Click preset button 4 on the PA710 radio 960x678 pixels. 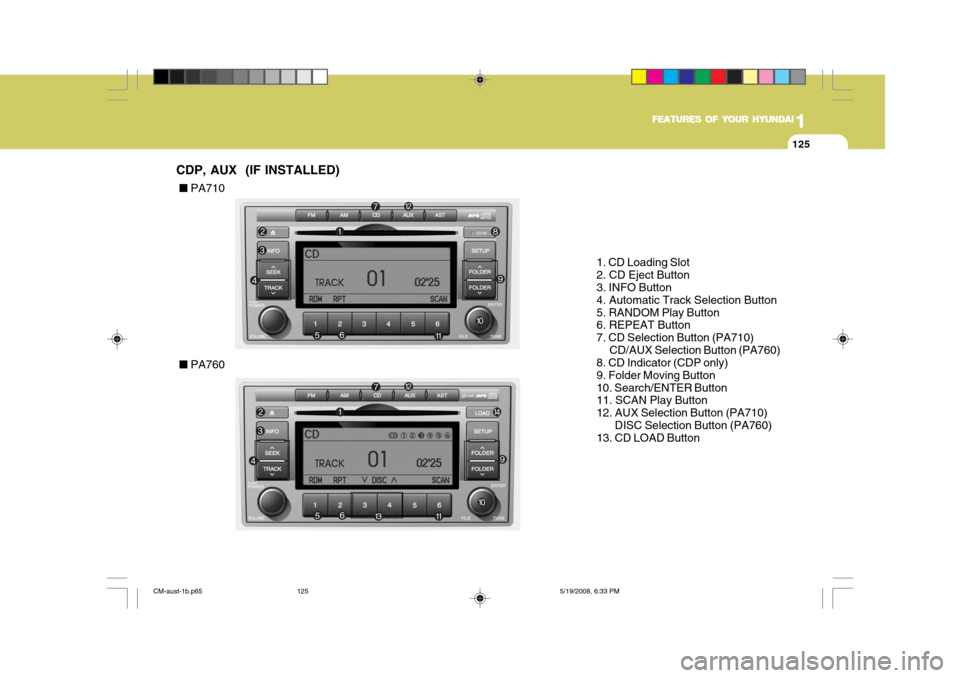tap(388, 323)
